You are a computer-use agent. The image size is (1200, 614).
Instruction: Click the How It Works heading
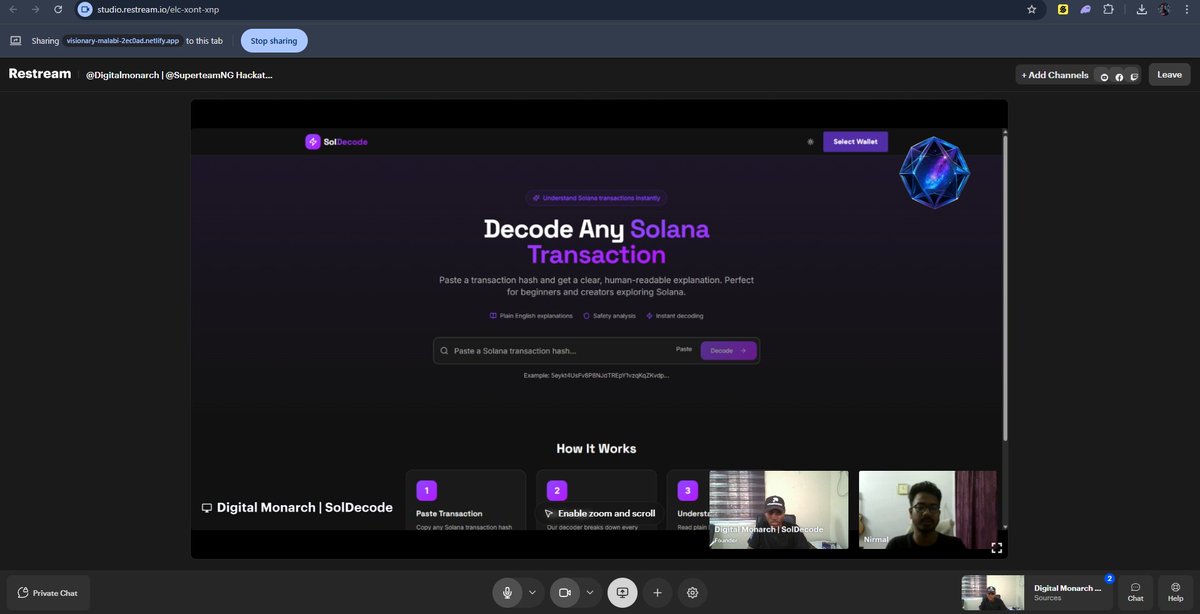coord(596,449)
